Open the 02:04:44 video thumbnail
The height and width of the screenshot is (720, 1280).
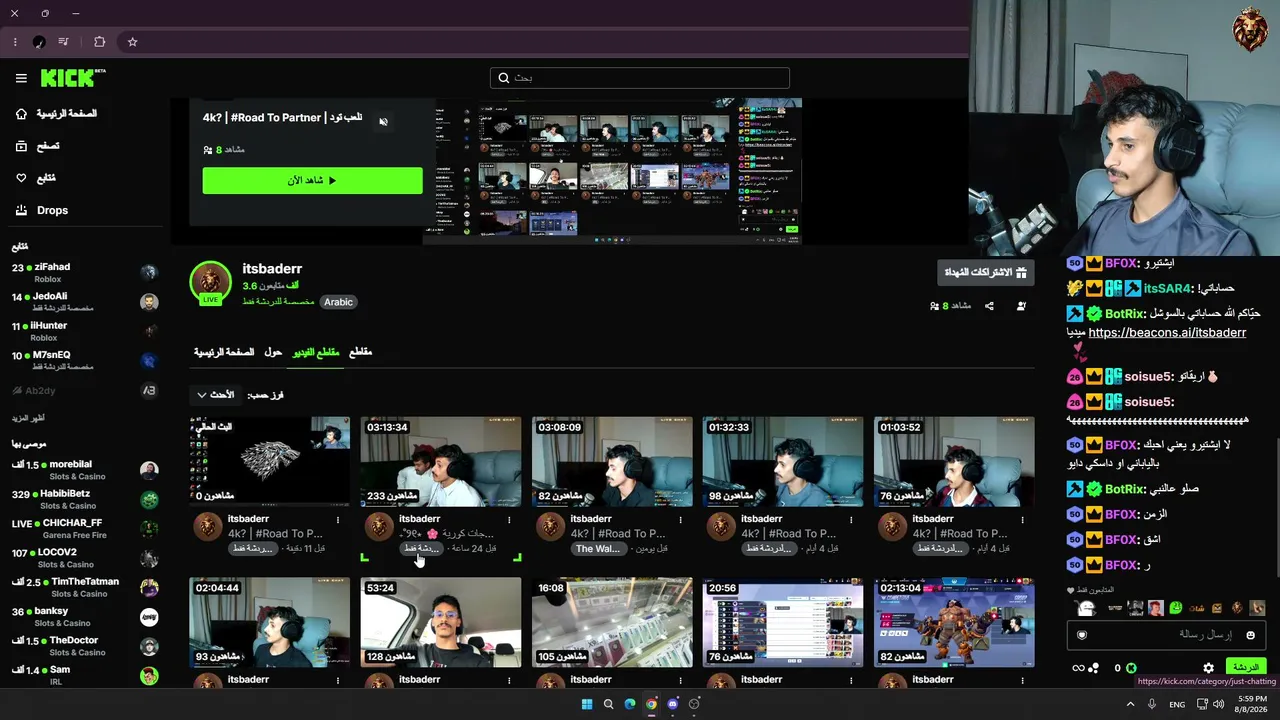(270, 622)
